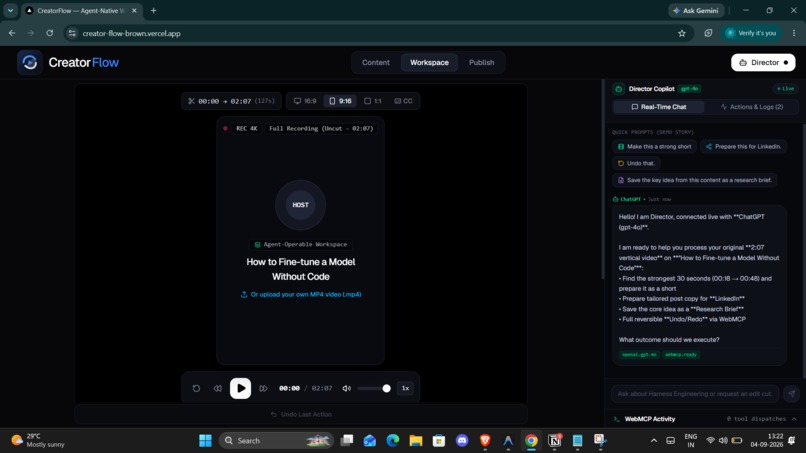Image resolution: width=806 pixels, height=453 pixels.
Task: Click the Full Recording (Uncut - 02:07) label
Action: [x=321, y=129]
